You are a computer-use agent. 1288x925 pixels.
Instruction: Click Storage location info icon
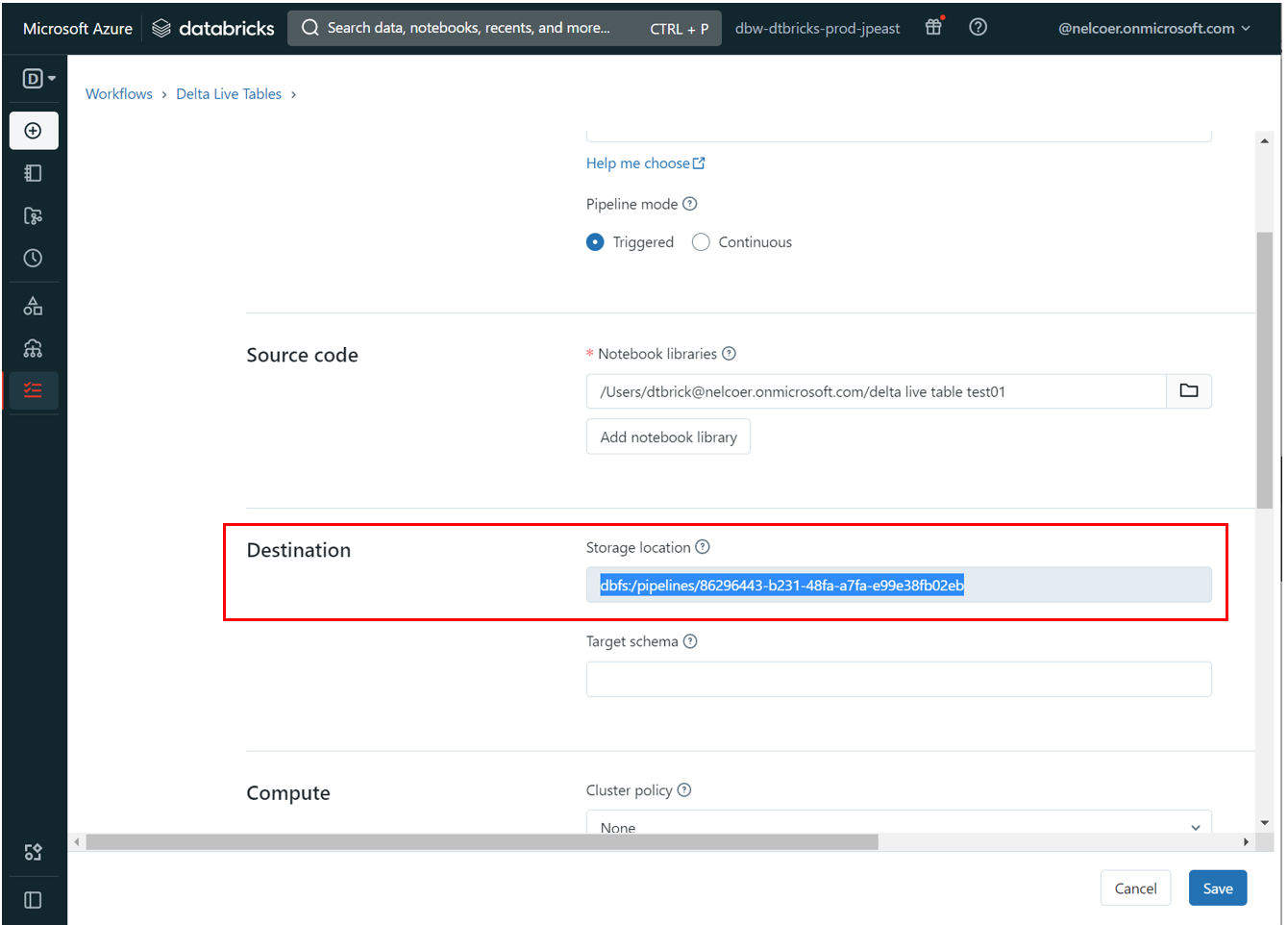pos(703,547)
